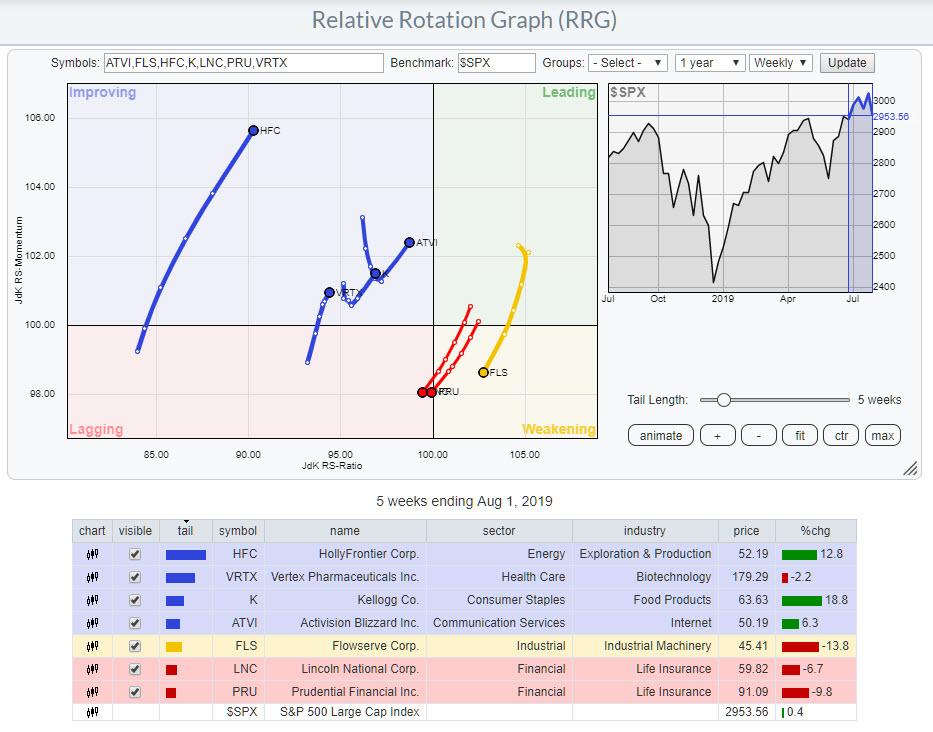Sort table by the %chg column header
The image size is (933, 732).
[x=814, y=531]
